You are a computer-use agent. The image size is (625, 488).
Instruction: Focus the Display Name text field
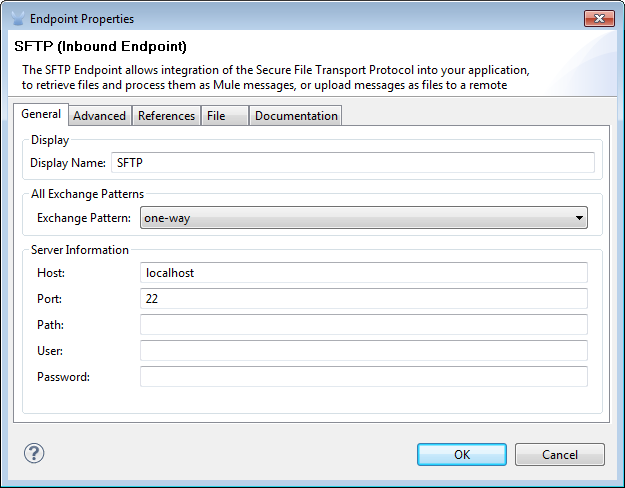352,162
